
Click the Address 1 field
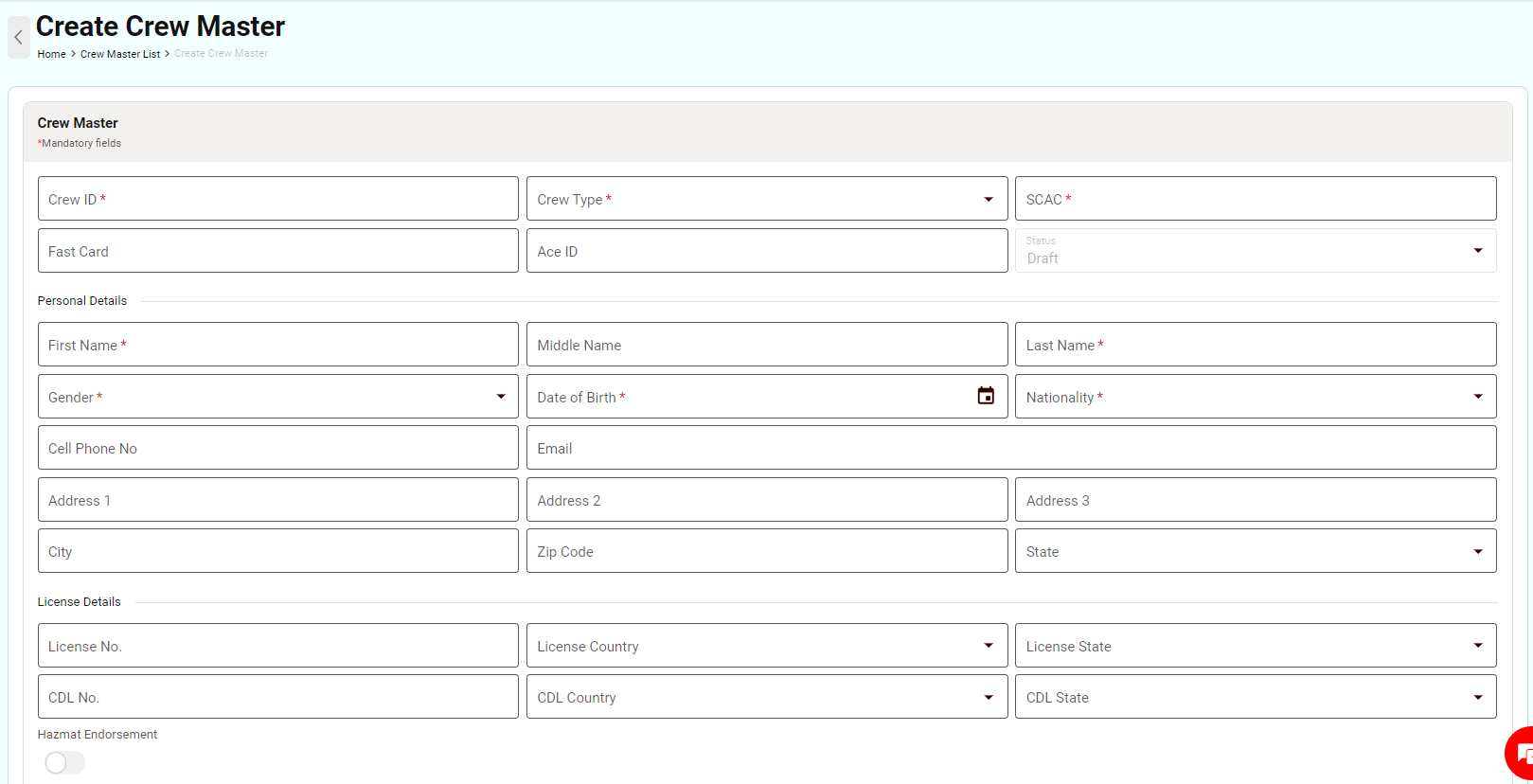(278, 500)
